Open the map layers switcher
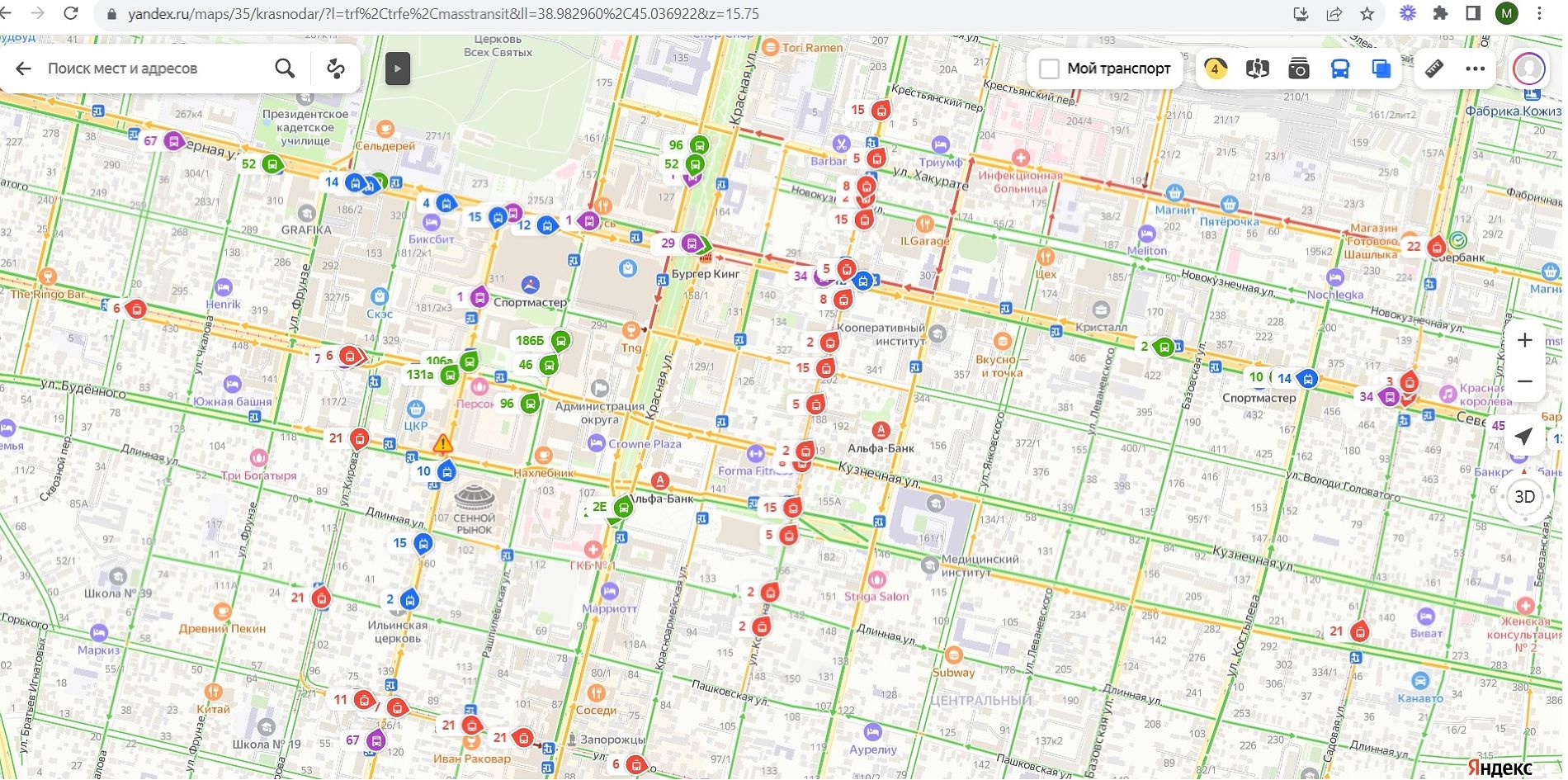Viewport: 1568px width, 780px height. pos(1381,69)
